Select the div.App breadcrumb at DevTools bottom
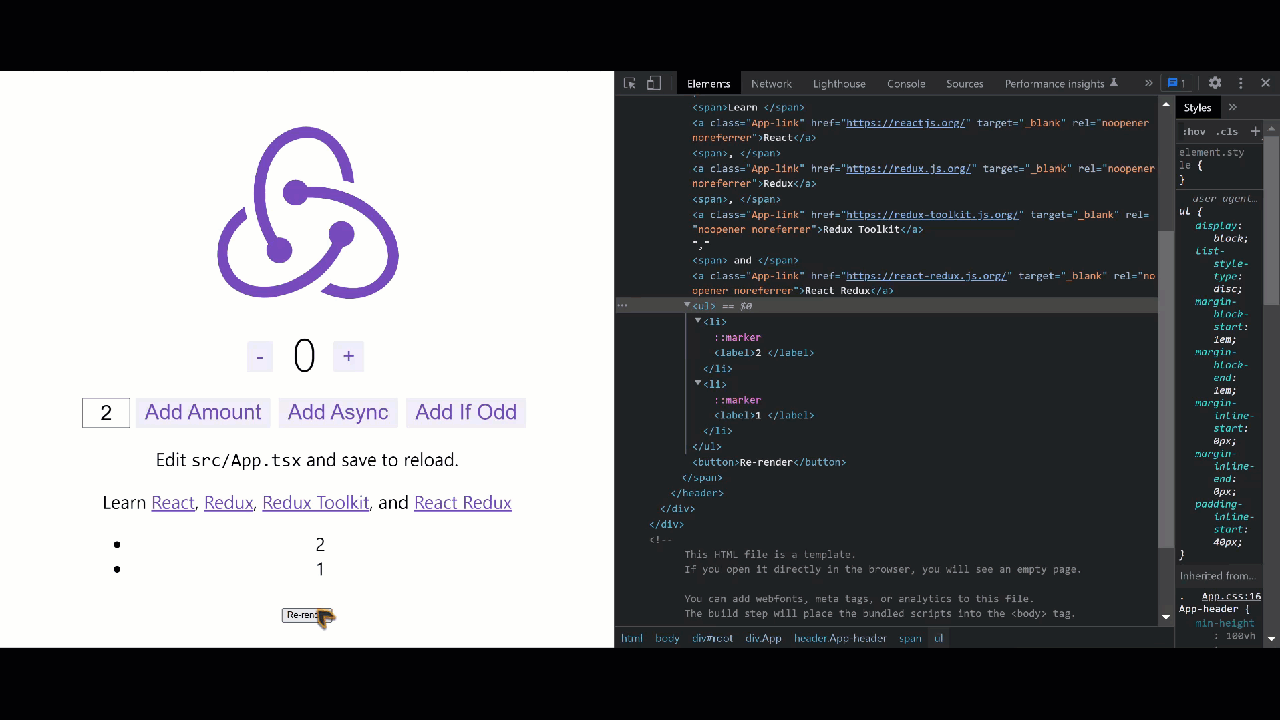The height and width of the screenshot is (720, 1280). (x=764, y=638)
